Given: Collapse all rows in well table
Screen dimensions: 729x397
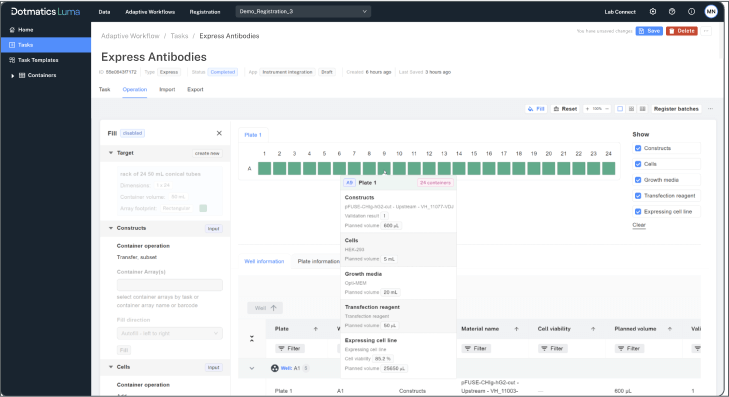Looking at the screenshot, I should click(252, 338).
